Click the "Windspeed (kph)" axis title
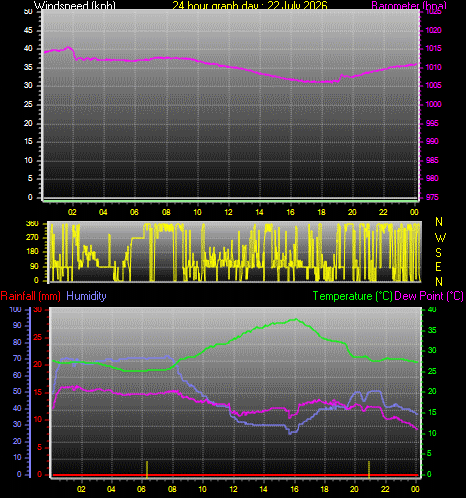 (75, 5)
